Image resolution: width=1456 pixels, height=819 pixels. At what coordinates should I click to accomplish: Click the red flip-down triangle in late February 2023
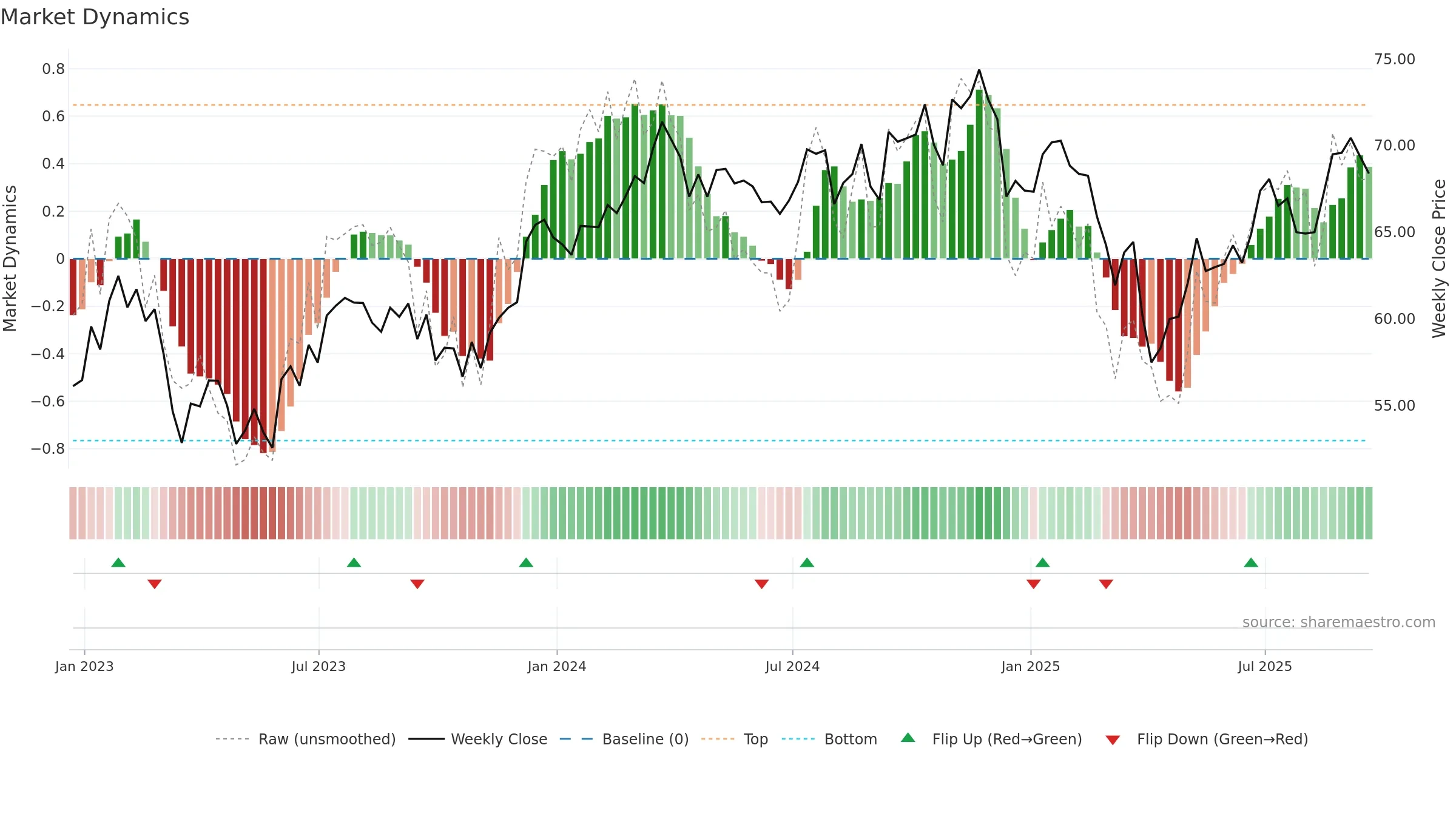pyautogui.click(x=155, y=584)
